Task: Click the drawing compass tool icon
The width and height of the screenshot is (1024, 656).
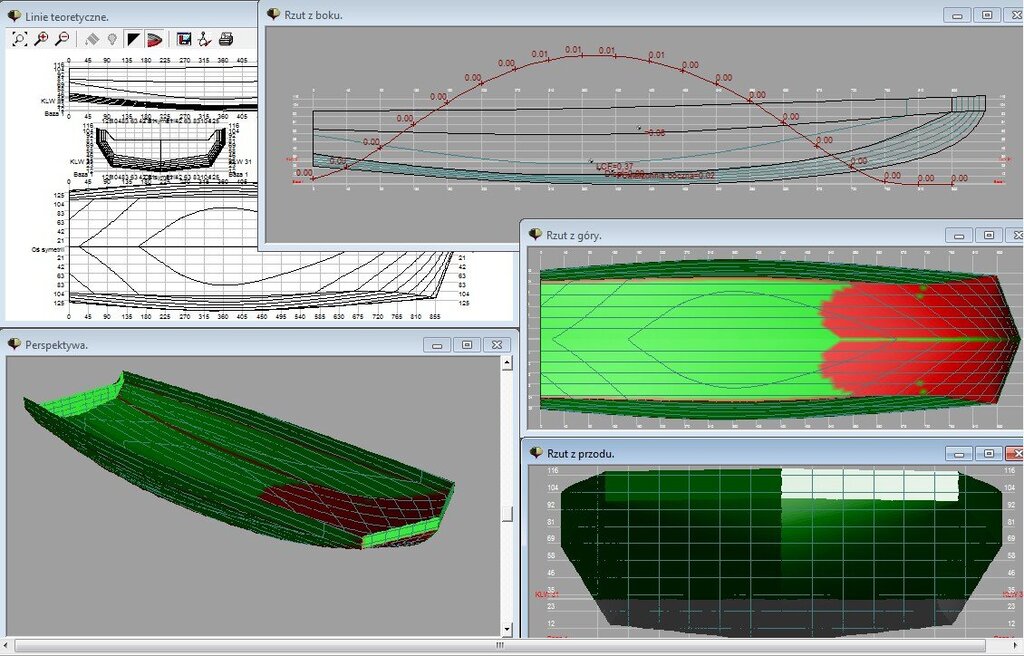Action: (204, 39)
